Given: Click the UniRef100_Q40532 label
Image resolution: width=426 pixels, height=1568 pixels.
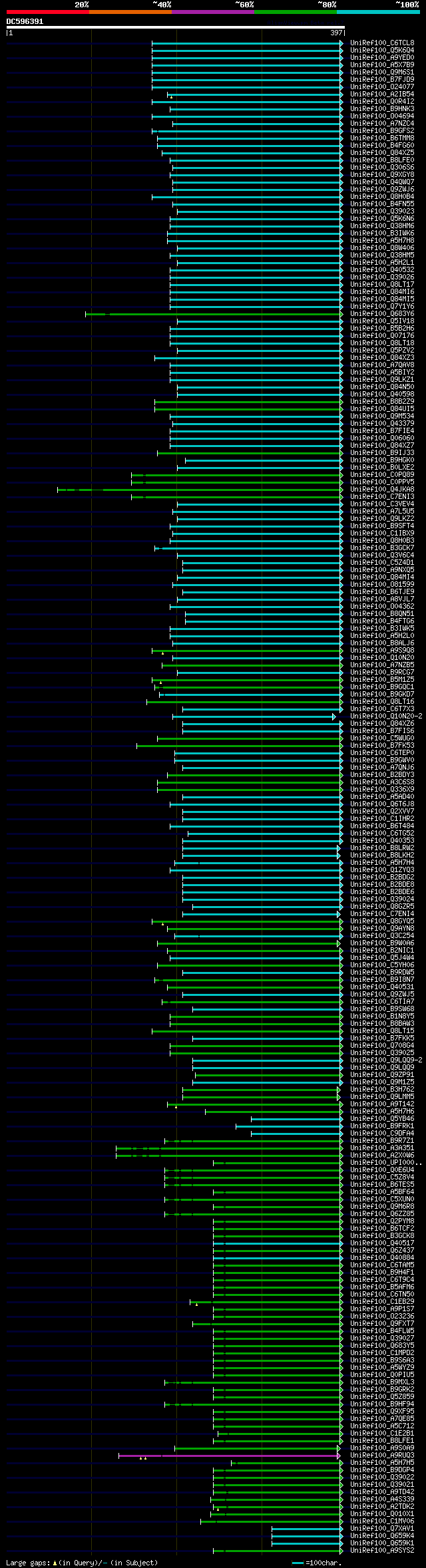Looking at the screenshot, I should click(x=382, y=270).
